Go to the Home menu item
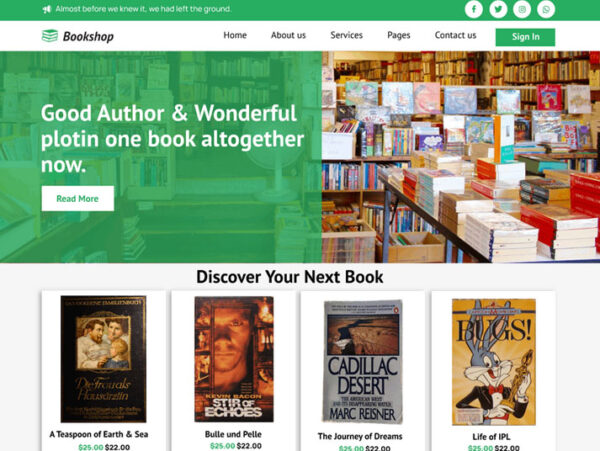Image resolution: width=600 pixels, height=451 pixels. click(235, 35)
